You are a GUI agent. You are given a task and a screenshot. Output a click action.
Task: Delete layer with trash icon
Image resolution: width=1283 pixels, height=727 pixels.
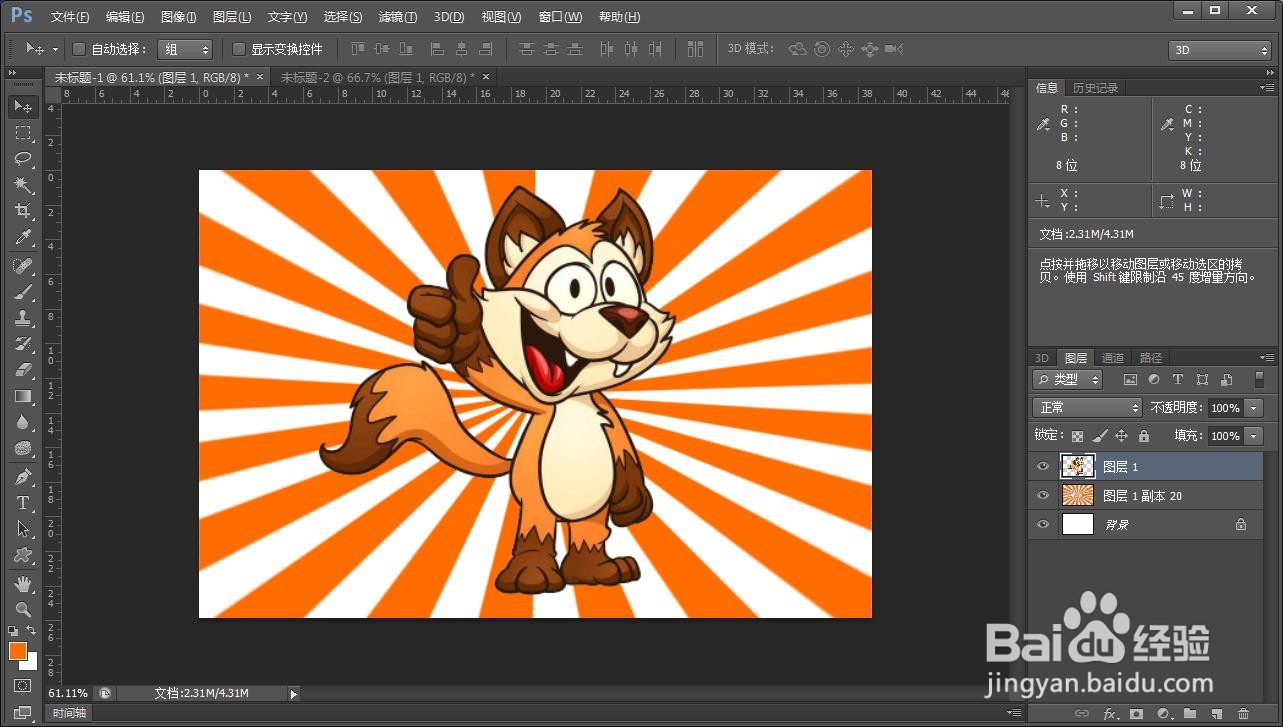click(1244, 714)
